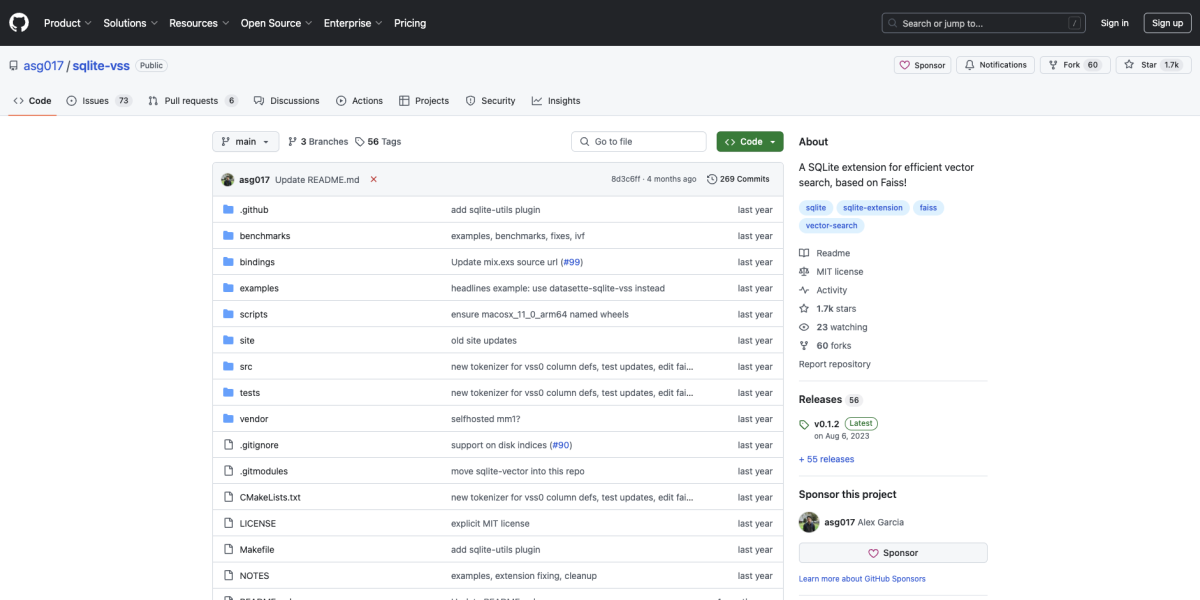
Task: Click the 'Go to file' search field
Action: (639, 142)
